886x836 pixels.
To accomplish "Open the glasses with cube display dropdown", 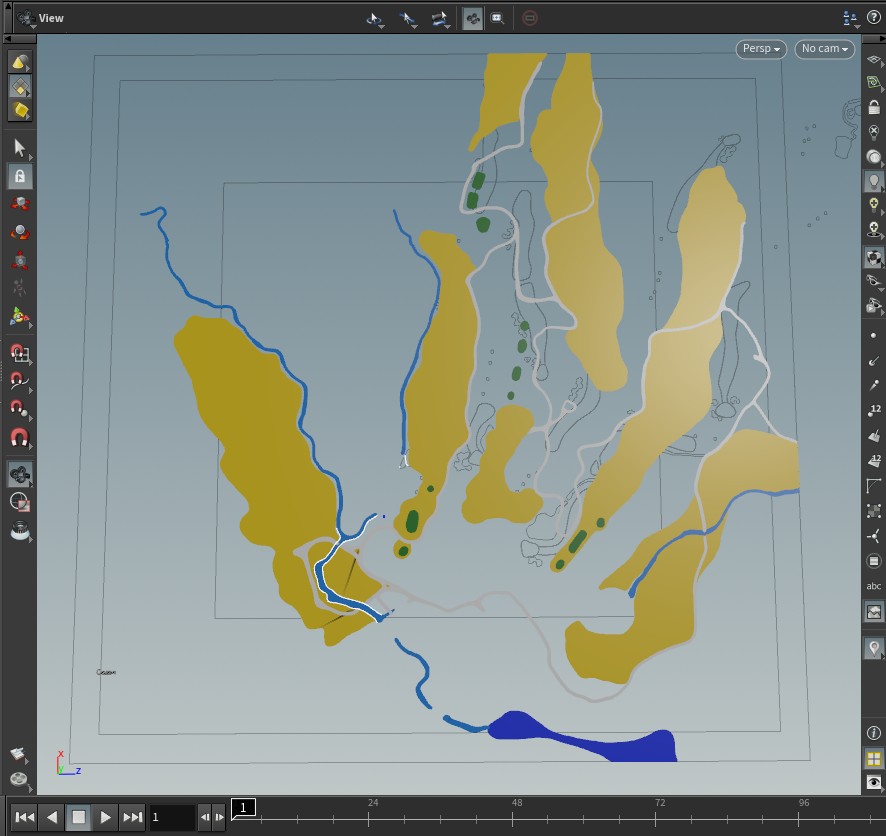I will coord(874,306).
